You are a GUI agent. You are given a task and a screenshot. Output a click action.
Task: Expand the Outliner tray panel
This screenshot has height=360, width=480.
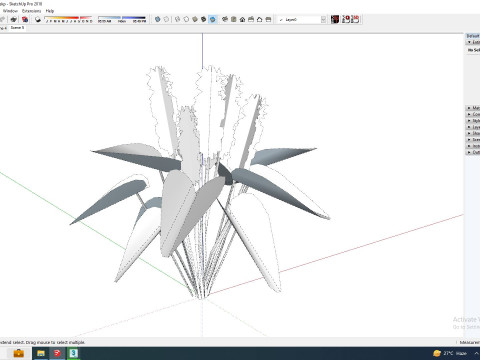(x=473, y=152)
